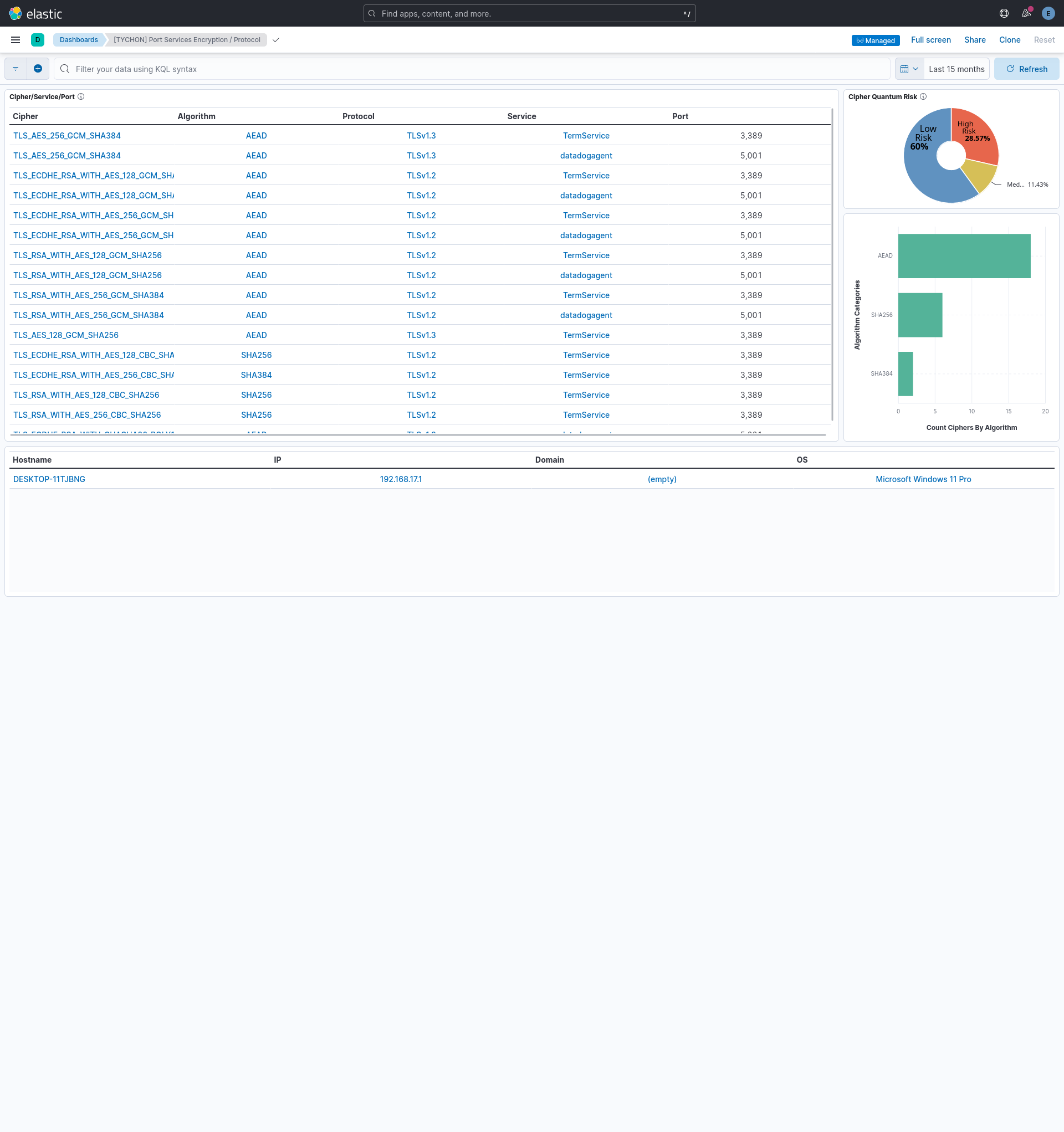1064x1132 pixels.
Task: Click the Share link
Action: [975, 40]
